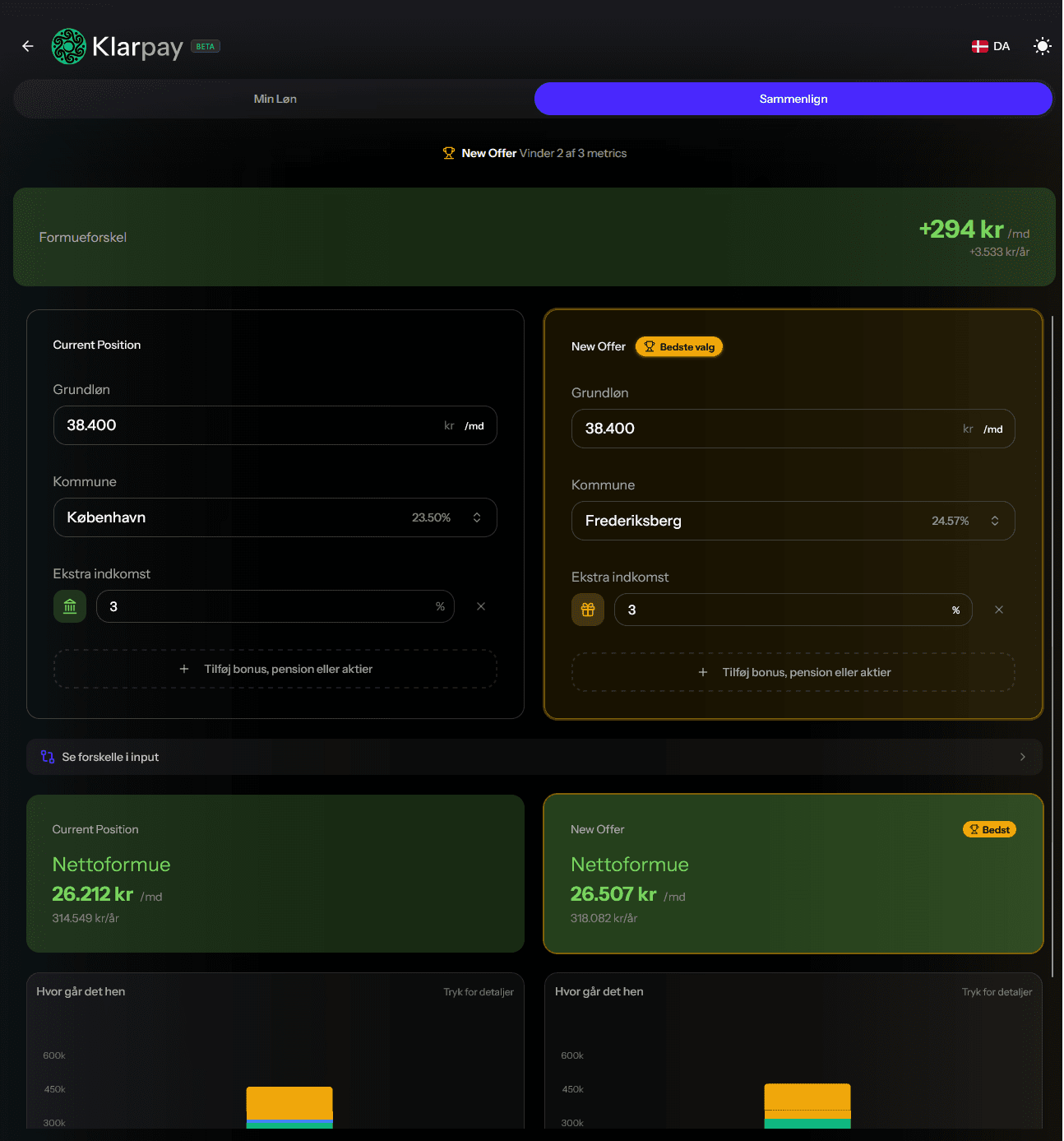Remove Ekstra indkomst from New Offer
This screenshot has height=1141, width=1064.
pos(999,610)
